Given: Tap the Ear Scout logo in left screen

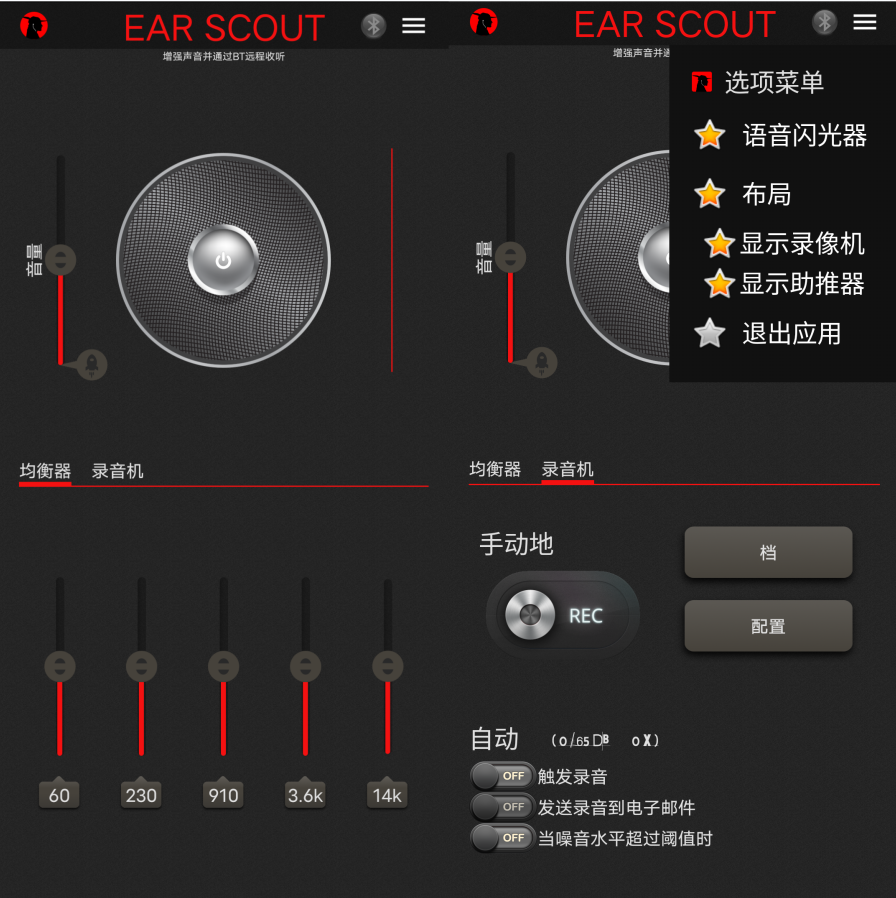Looking at the screenshot, I should (34, 26).
